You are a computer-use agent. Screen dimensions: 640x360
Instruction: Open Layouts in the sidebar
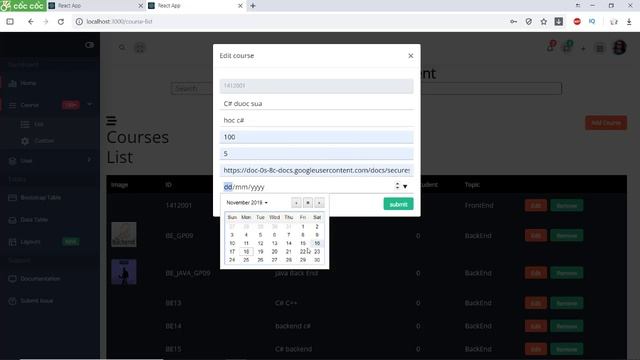(x=30, y=242)
